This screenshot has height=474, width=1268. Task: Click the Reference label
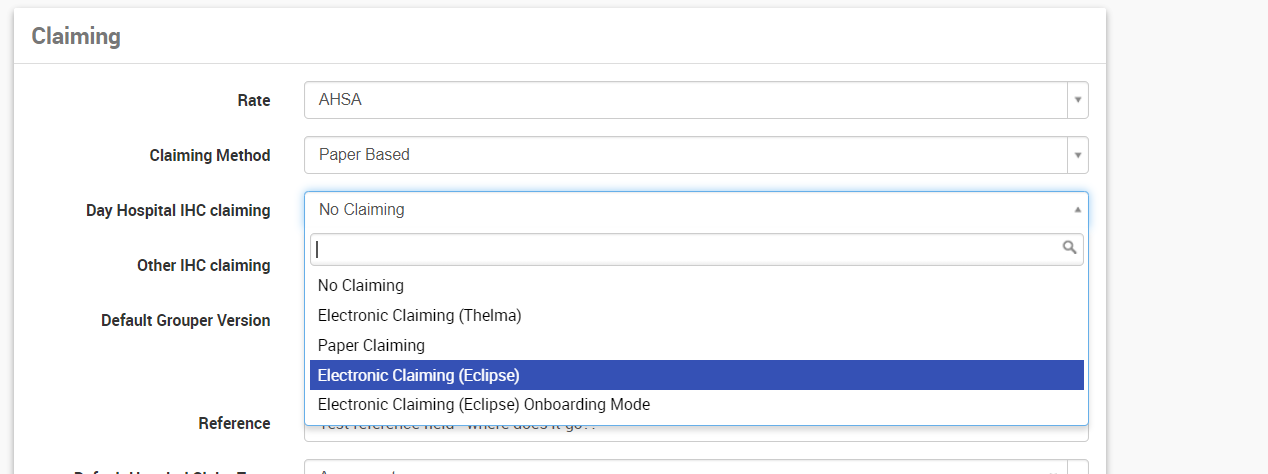[235, 423]
